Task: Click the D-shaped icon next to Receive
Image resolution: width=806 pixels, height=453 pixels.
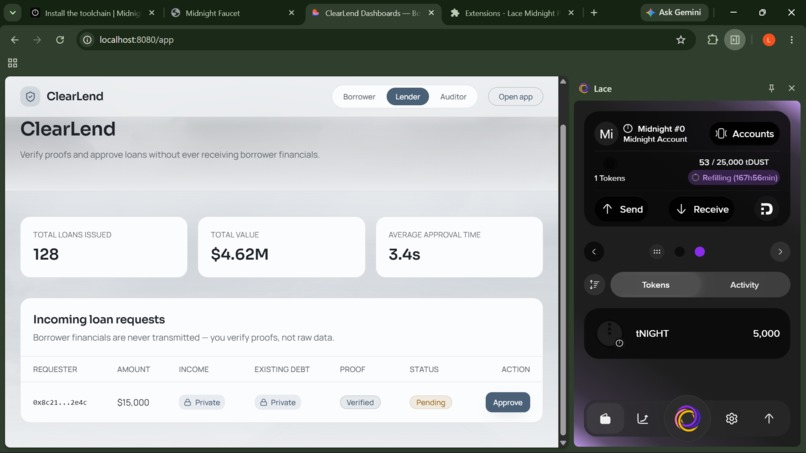Action: pos(766,209)
